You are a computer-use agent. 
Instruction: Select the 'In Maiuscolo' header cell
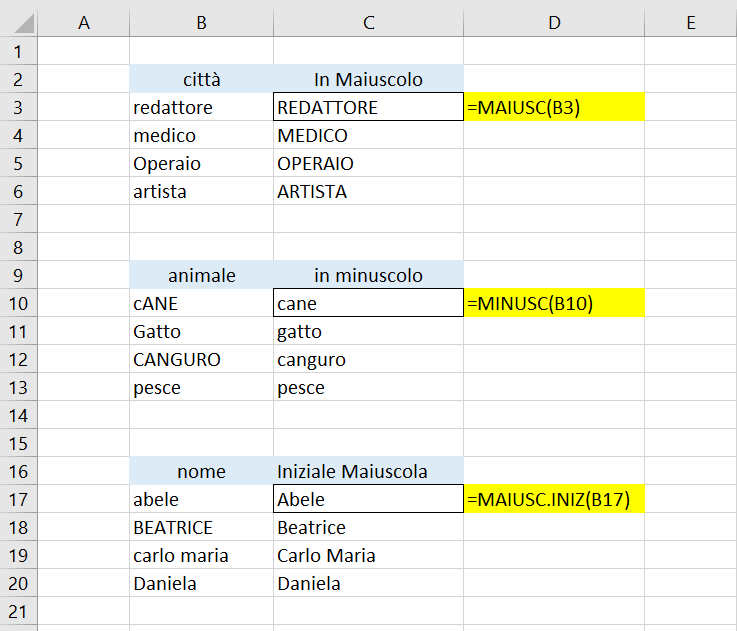(368, 79)
